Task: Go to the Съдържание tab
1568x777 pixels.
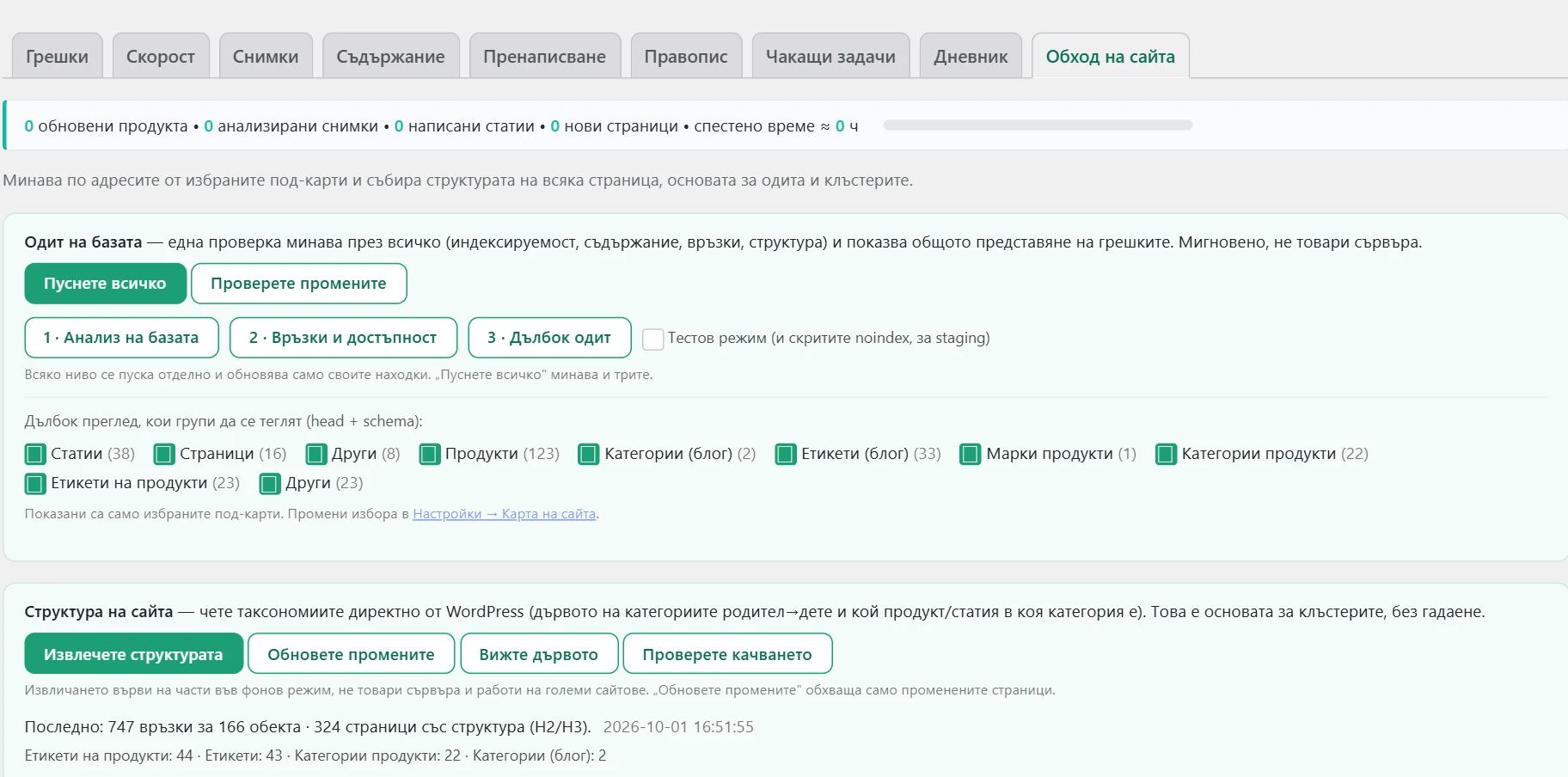Action: 391,56
